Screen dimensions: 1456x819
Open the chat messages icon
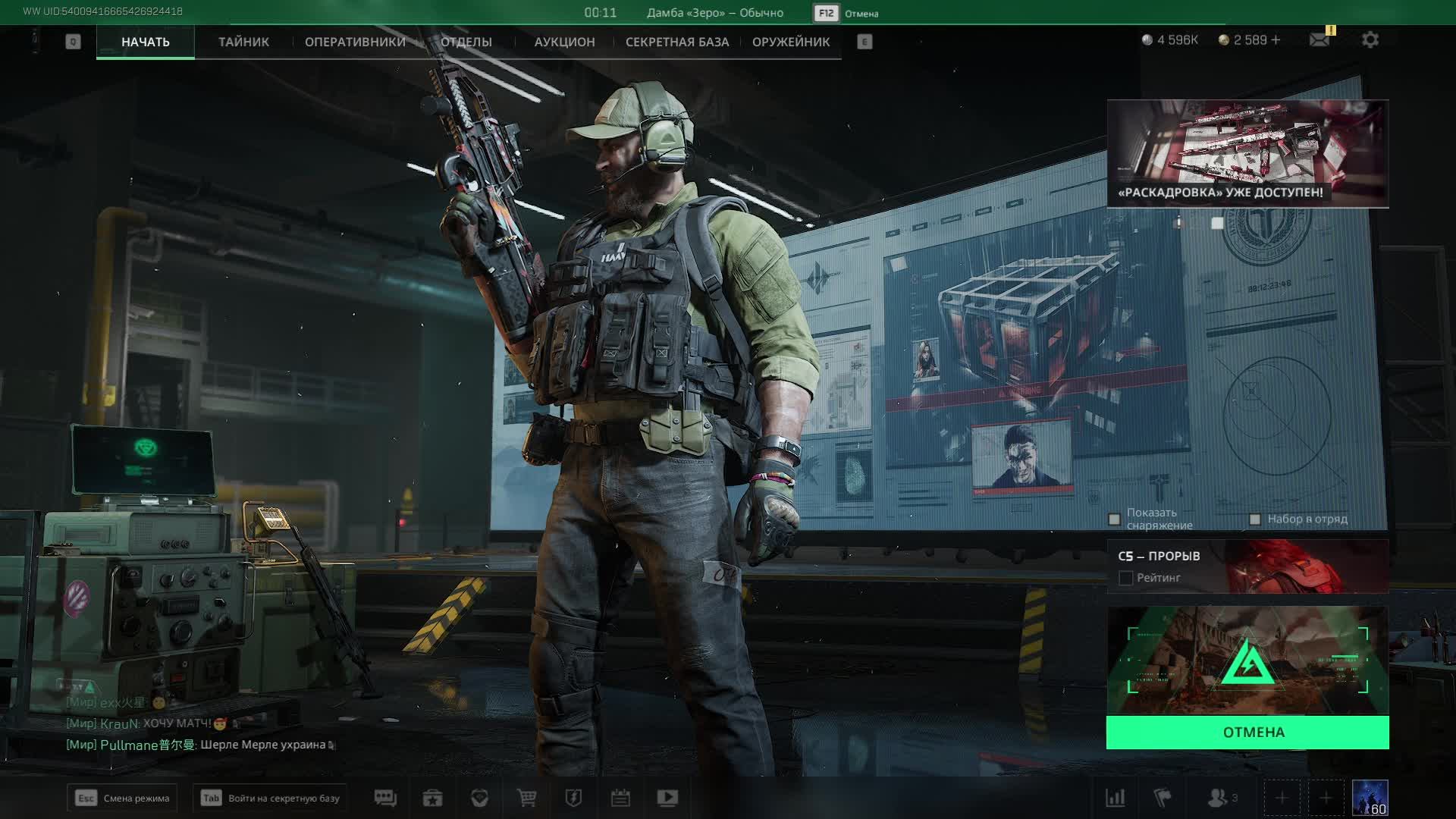385,798
